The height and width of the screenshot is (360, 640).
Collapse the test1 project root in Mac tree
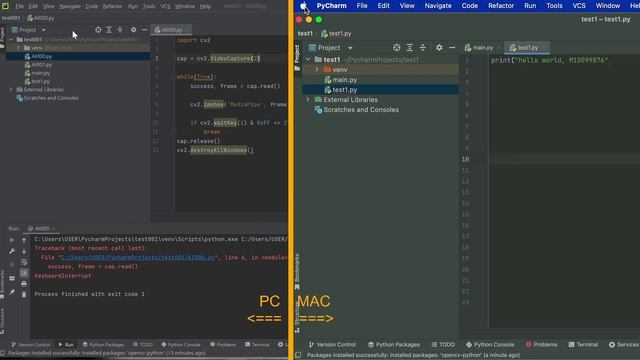pos(308,60)
